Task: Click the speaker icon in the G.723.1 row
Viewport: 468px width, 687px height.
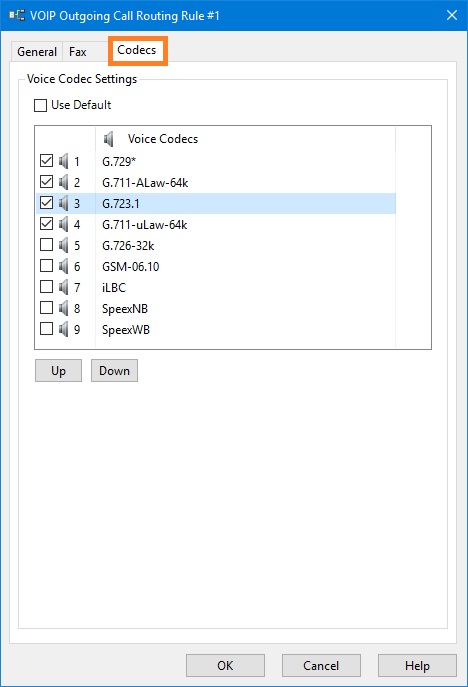Action: click(64, 203)
